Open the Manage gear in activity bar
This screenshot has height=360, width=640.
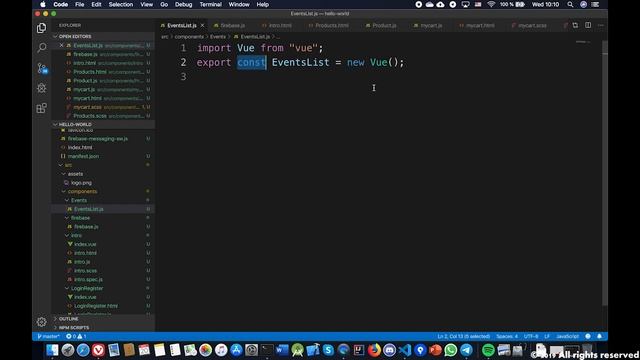pos(41,322)
